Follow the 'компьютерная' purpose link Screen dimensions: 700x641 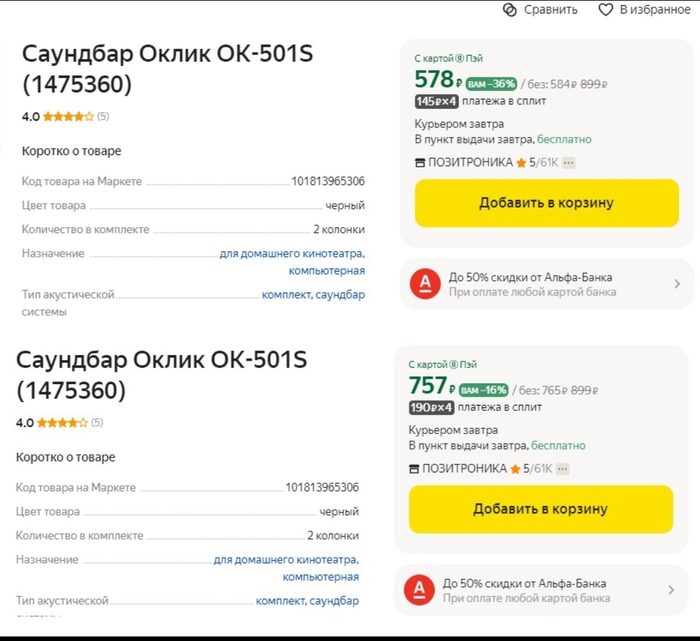coord(326,271)
